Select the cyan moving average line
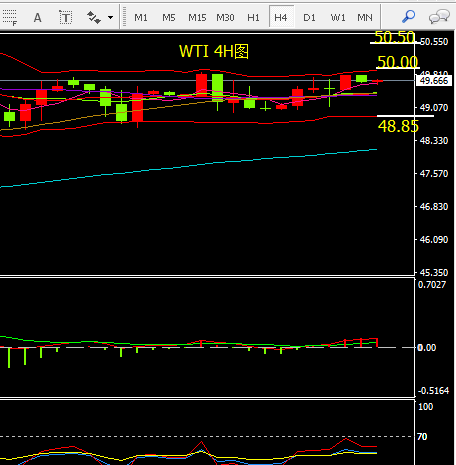456x465 pixels. pos(188,166)
